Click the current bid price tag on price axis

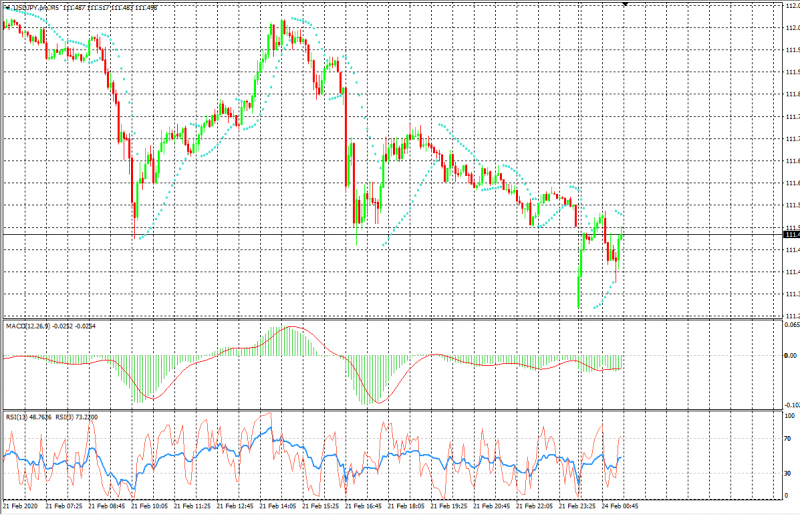pyautogui.click(x=790, y=233)
